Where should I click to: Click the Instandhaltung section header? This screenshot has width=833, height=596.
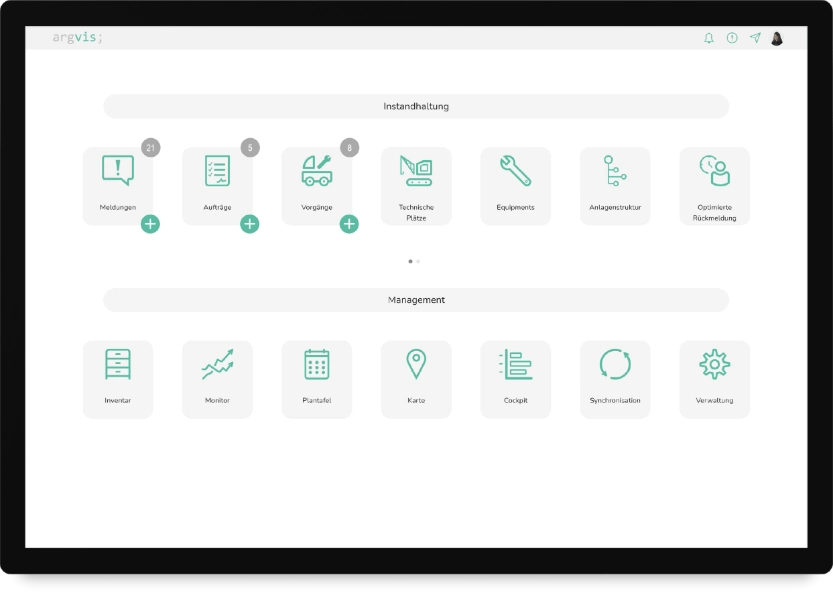[x=416, y=106]
